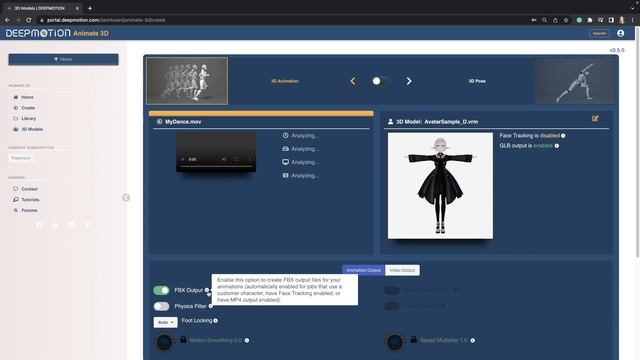Click the 3D Pose label
640x360 pixels.
click(x=477, y=81)
